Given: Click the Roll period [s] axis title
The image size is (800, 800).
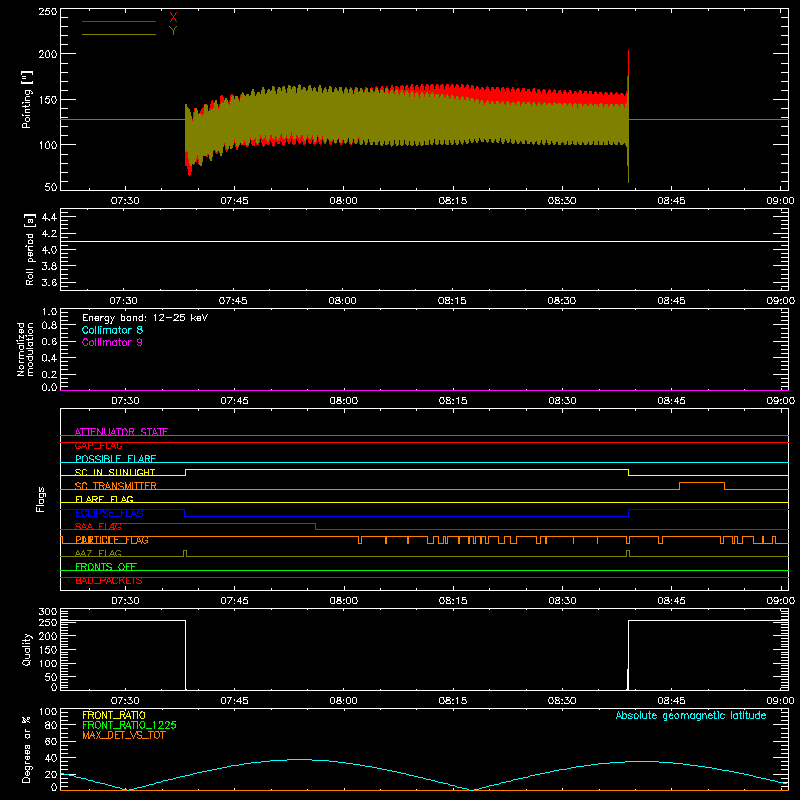Looking at the screenshot, I should [x=29, y=249].
